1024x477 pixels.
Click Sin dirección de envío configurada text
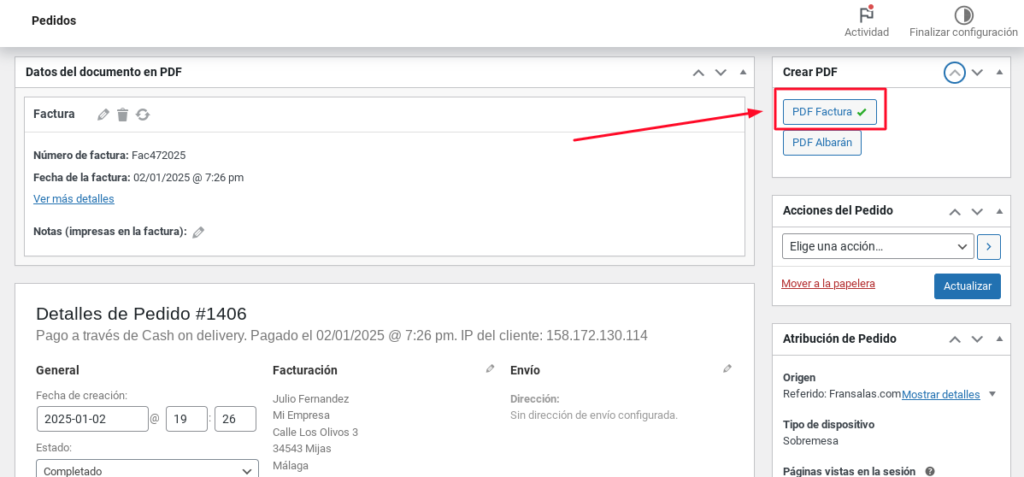point(594,415)
